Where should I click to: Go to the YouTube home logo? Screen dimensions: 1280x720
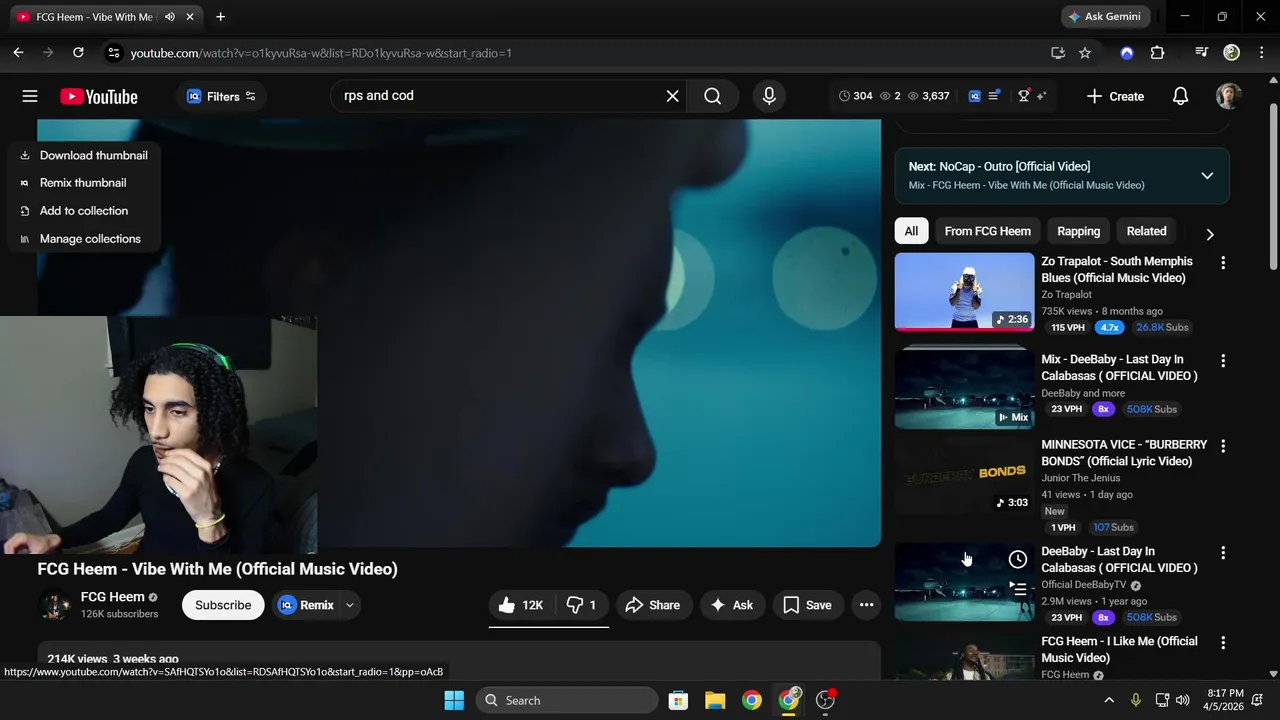pyautogui.click(x=98, y=97)
